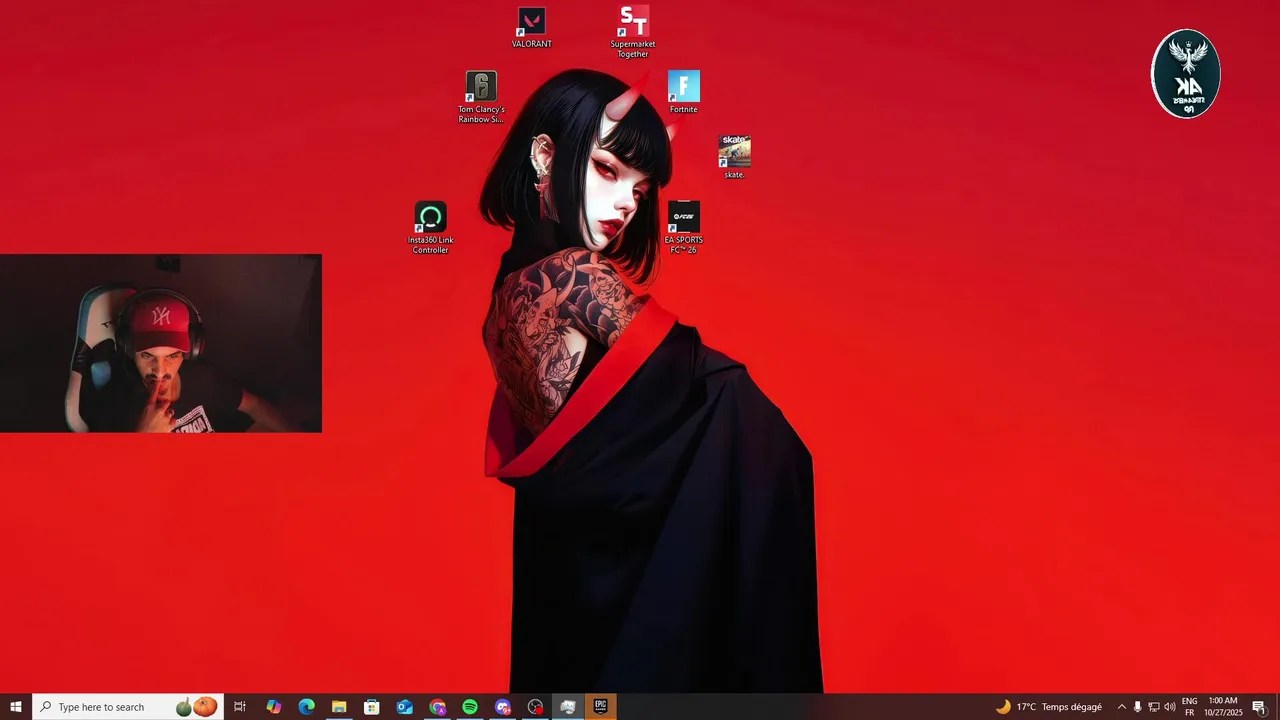
Task: Select the Tom Clancy's Rainbow Six shortcut
Action: (481, 97)
